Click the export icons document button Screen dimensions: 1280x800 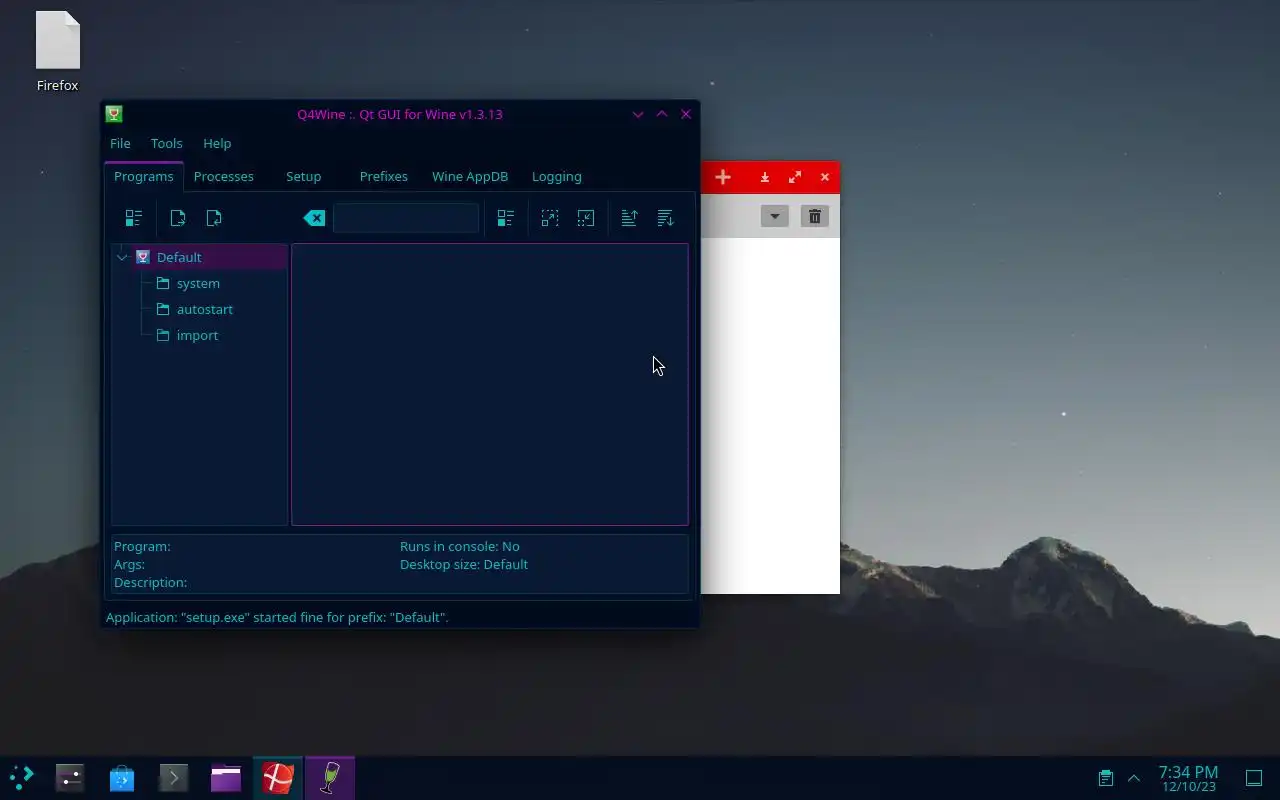[x=177, y=218]
